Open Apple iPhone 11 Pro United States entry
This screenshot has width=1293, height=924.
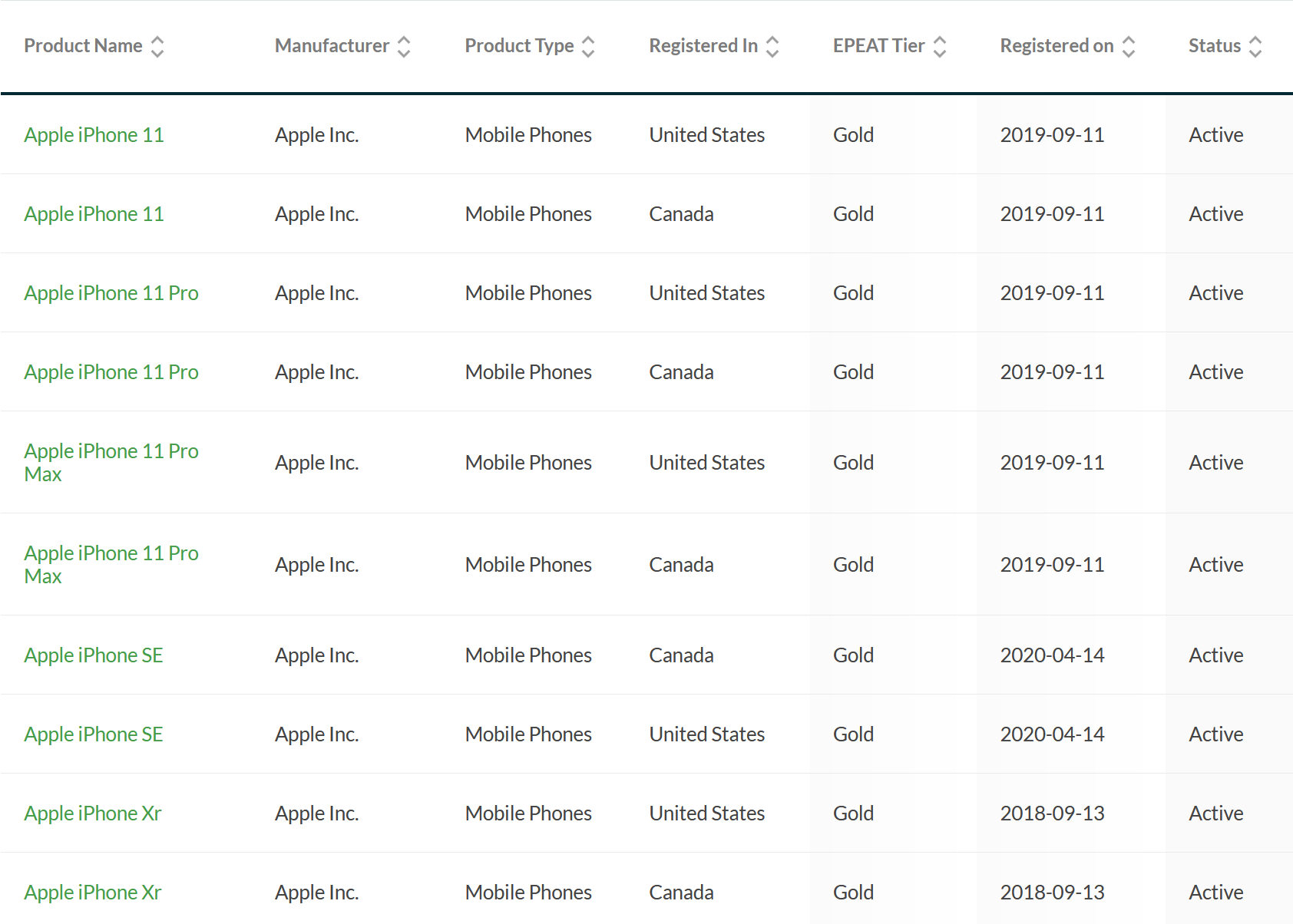[x=111, y=293]
